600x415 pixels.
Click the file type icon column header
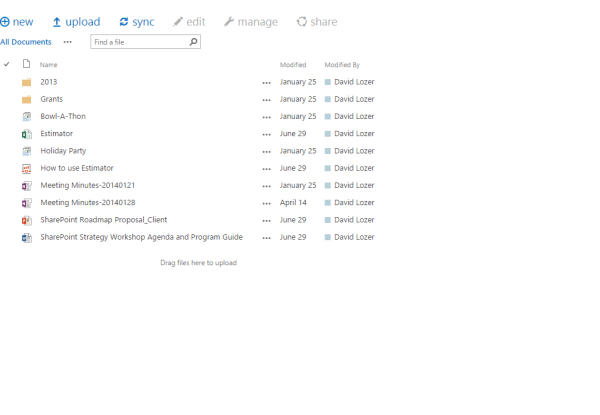pyautogui.click(x=27, y=64)
